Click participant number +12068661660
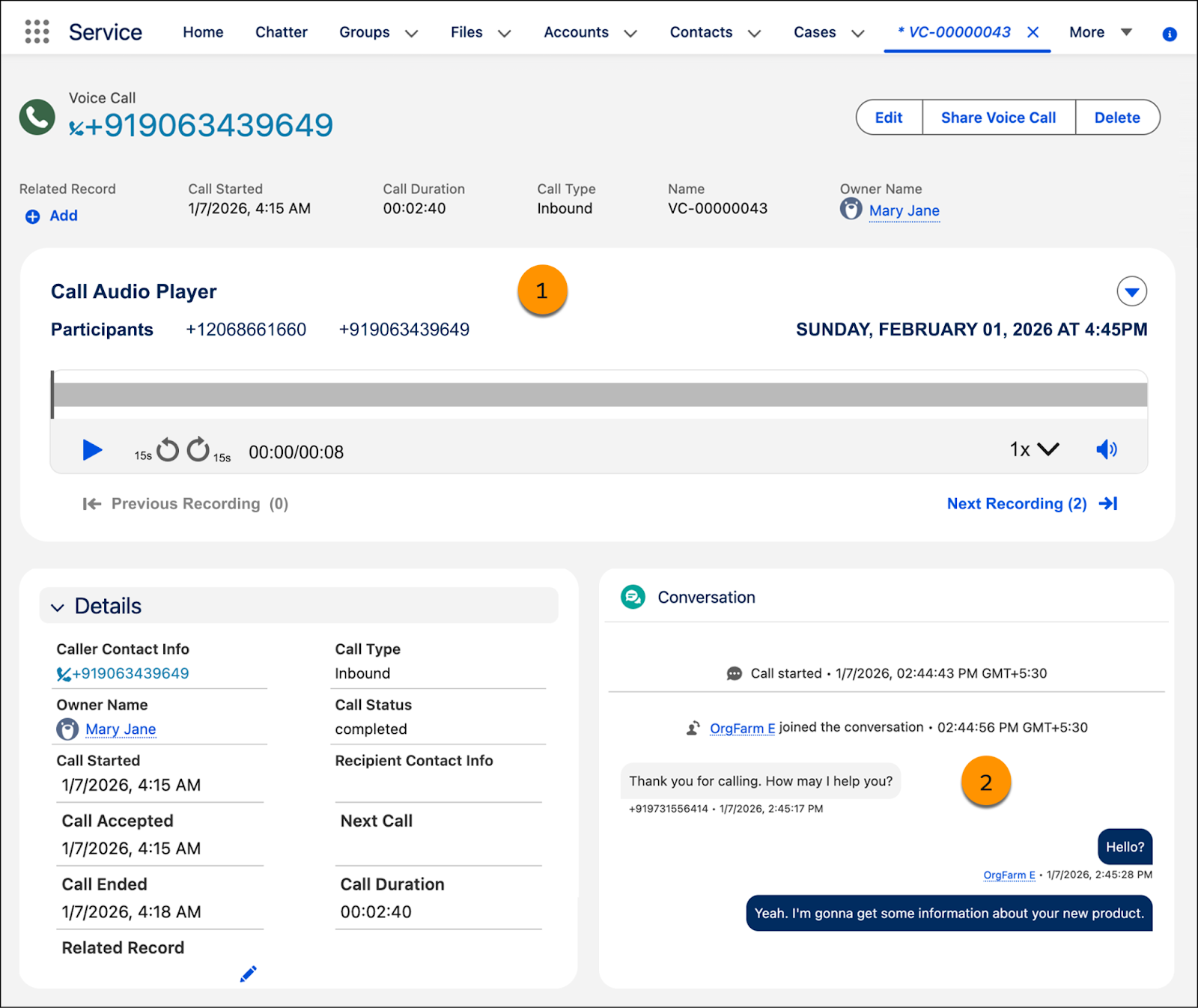This screenshot has height=1008, width=1198. [246, 330]
